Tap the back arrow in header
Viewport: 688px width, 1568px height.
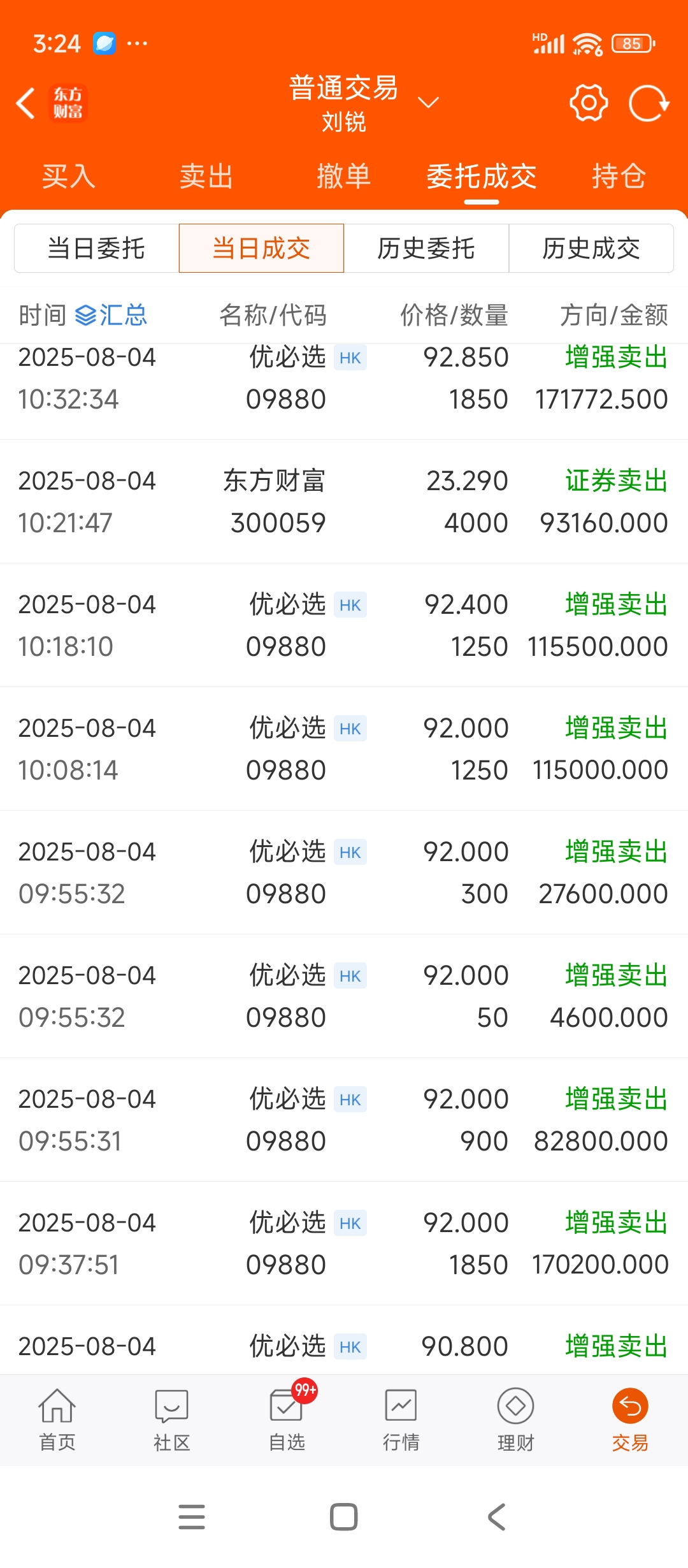(25, 103)
